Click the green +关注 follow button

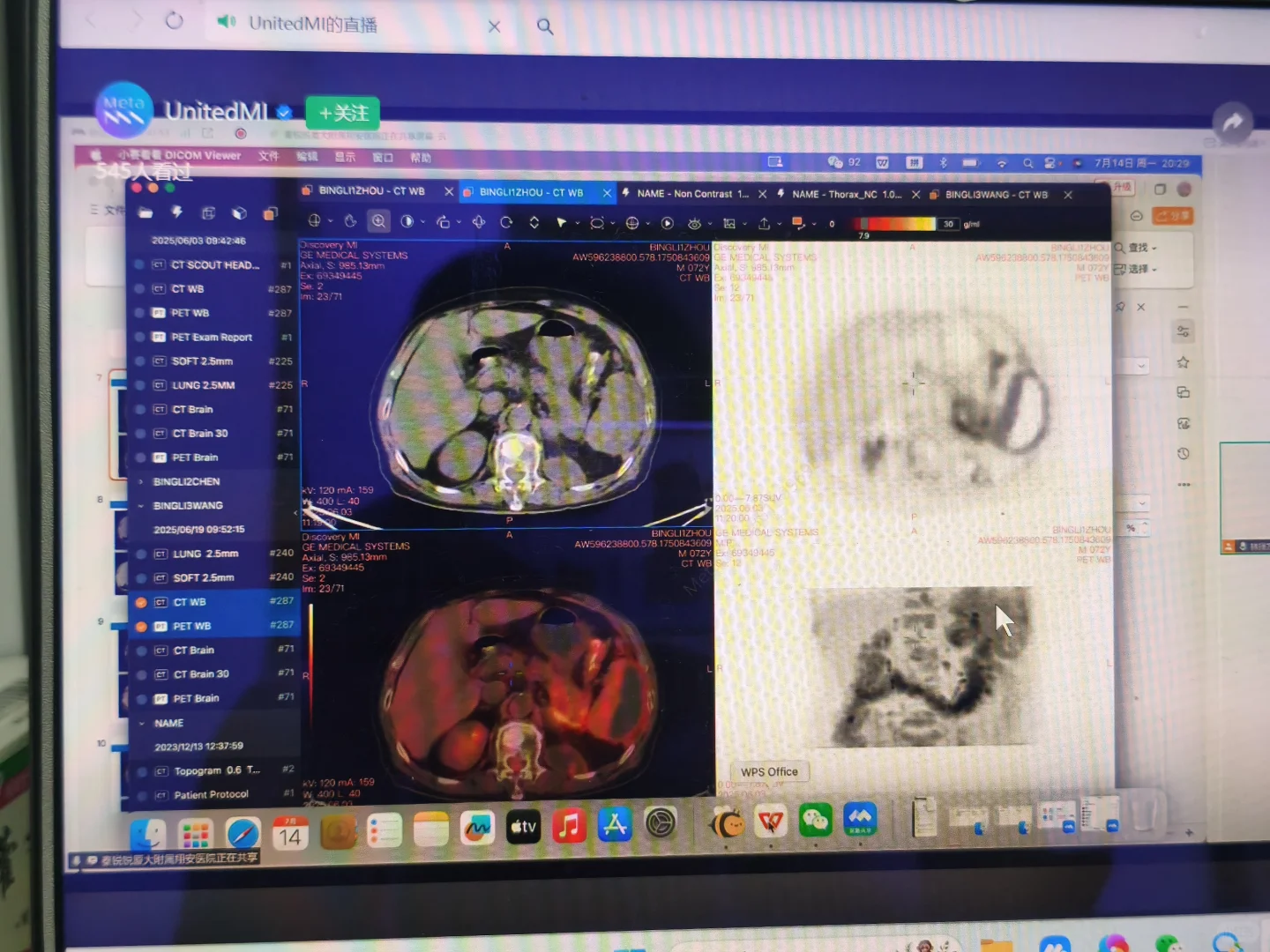pyautogui.click(x=343, y=113)
